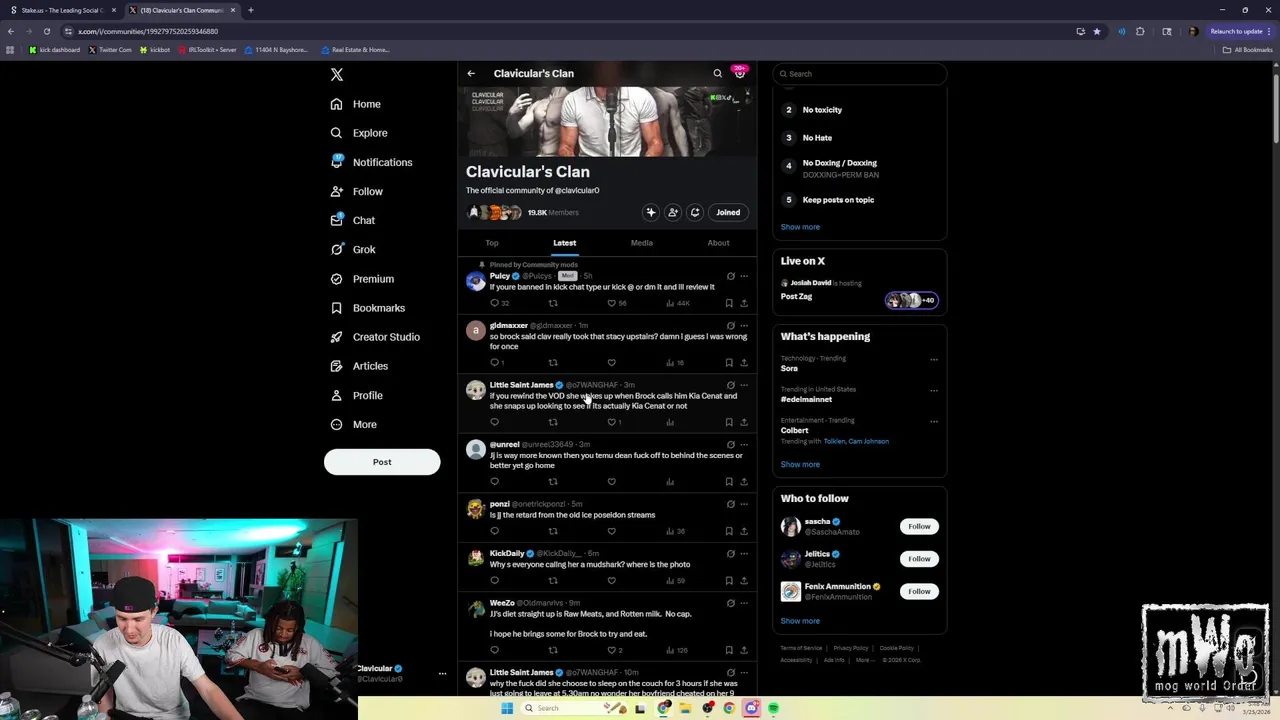Click the community search magnifier icon
Viewport: 1280px width, 720px height.
click(717, 73)
